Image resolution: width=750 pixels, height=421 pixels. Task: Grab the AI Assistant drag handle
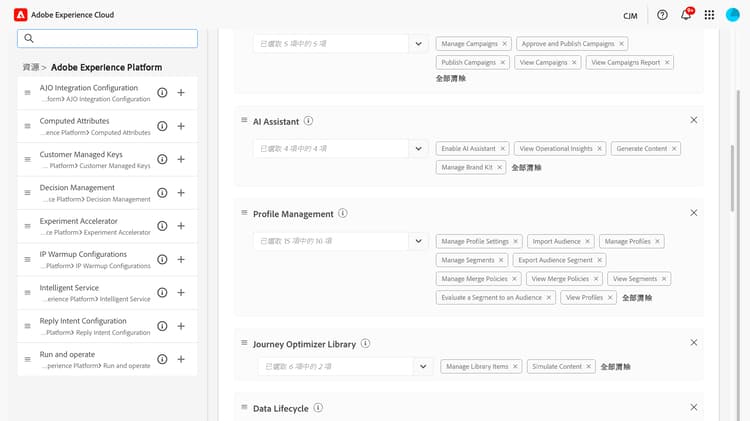click(244, 120)
